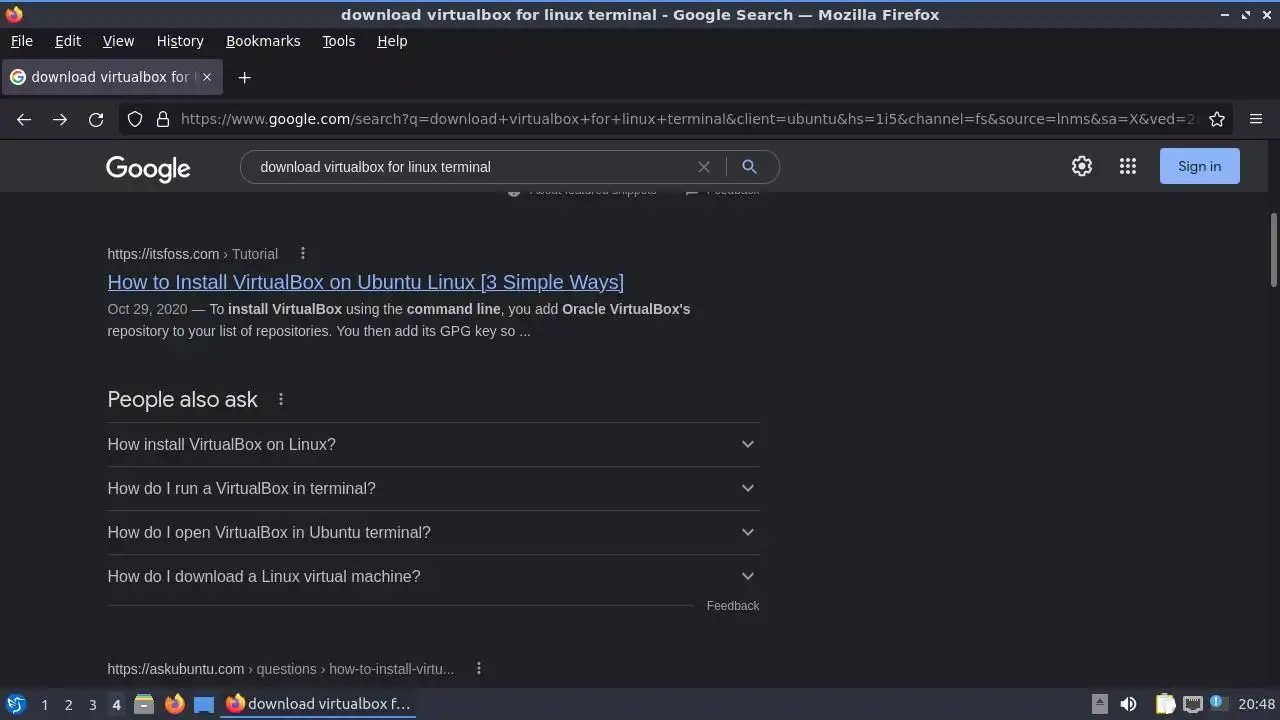Viewport: 1280px width, 720px height.
Task: Activate the Firefox window taskbar entry
Action: (319, 704)
